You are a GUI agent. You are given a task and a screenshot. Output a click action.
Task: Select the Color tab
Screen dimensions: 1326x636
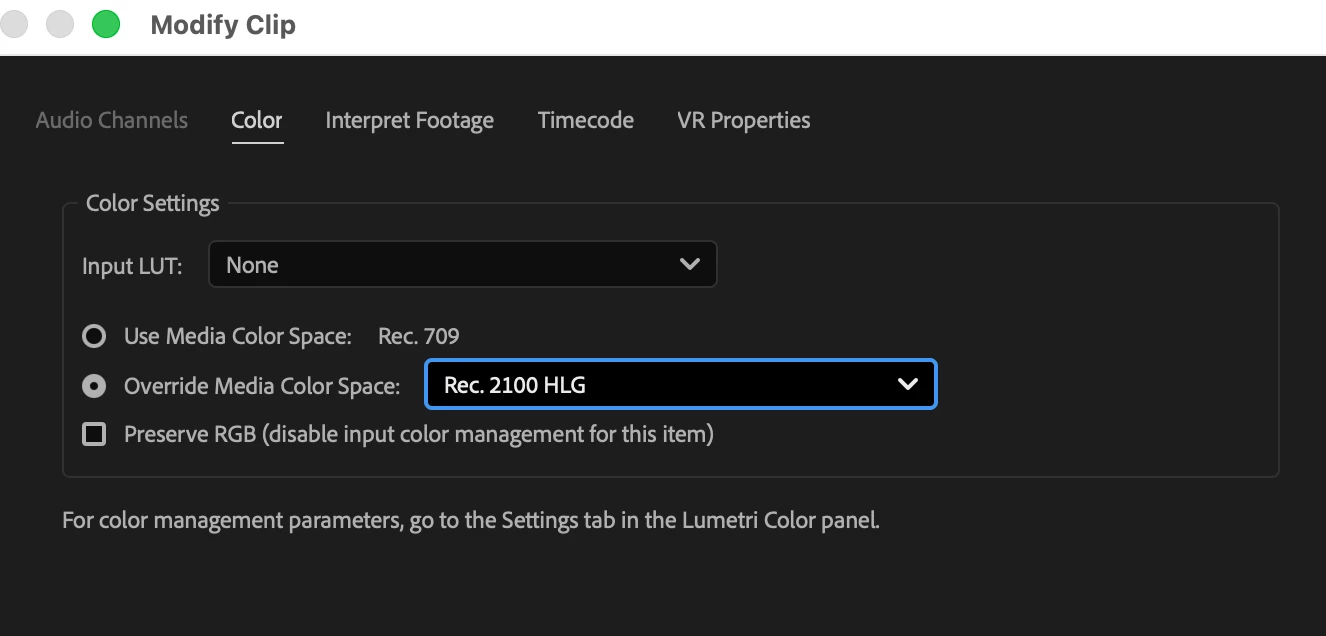[x=257, y=120]
